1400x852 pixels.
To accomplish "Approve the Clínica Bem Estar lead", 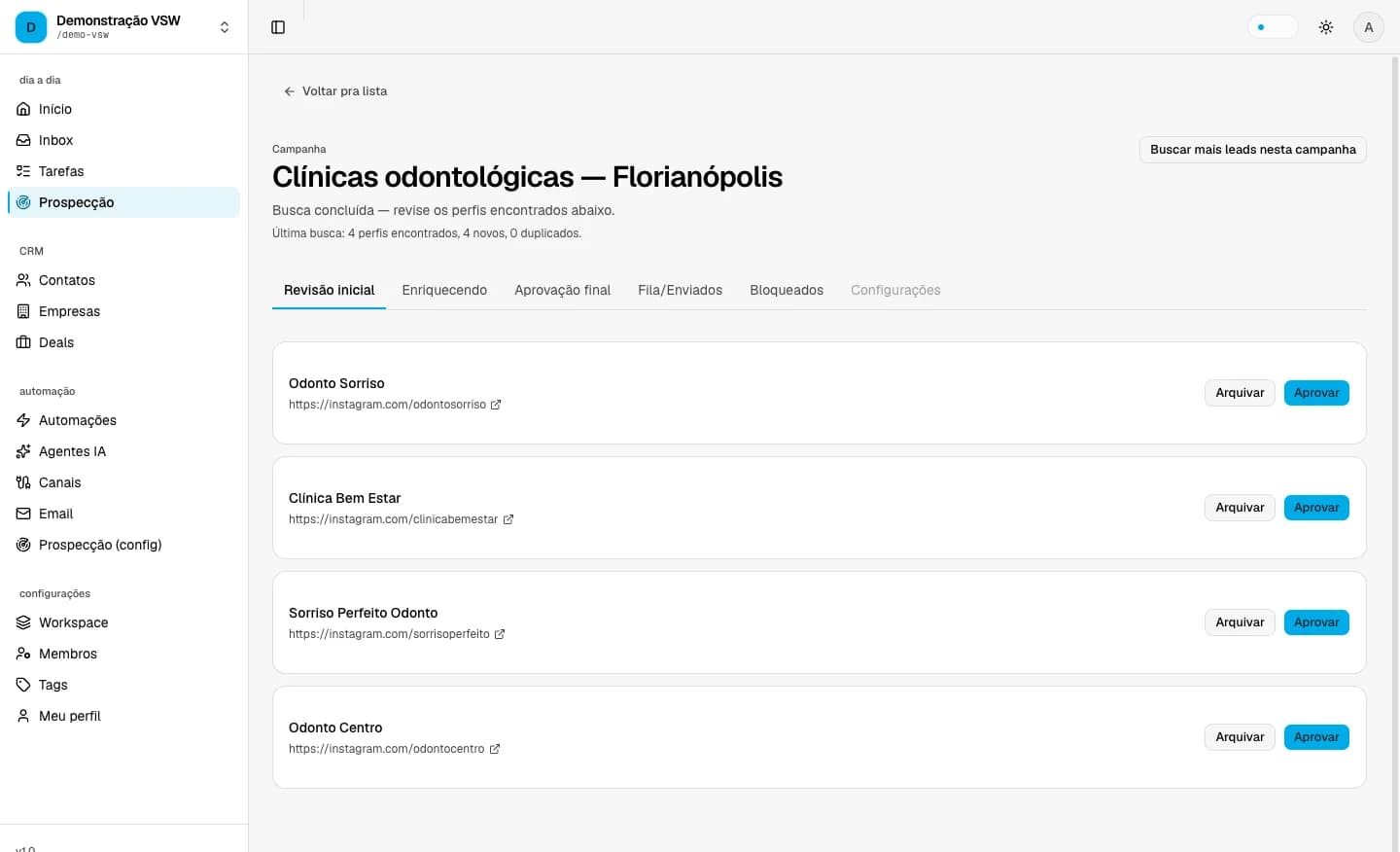I will pyautogui.click(x=1316, y=508).
